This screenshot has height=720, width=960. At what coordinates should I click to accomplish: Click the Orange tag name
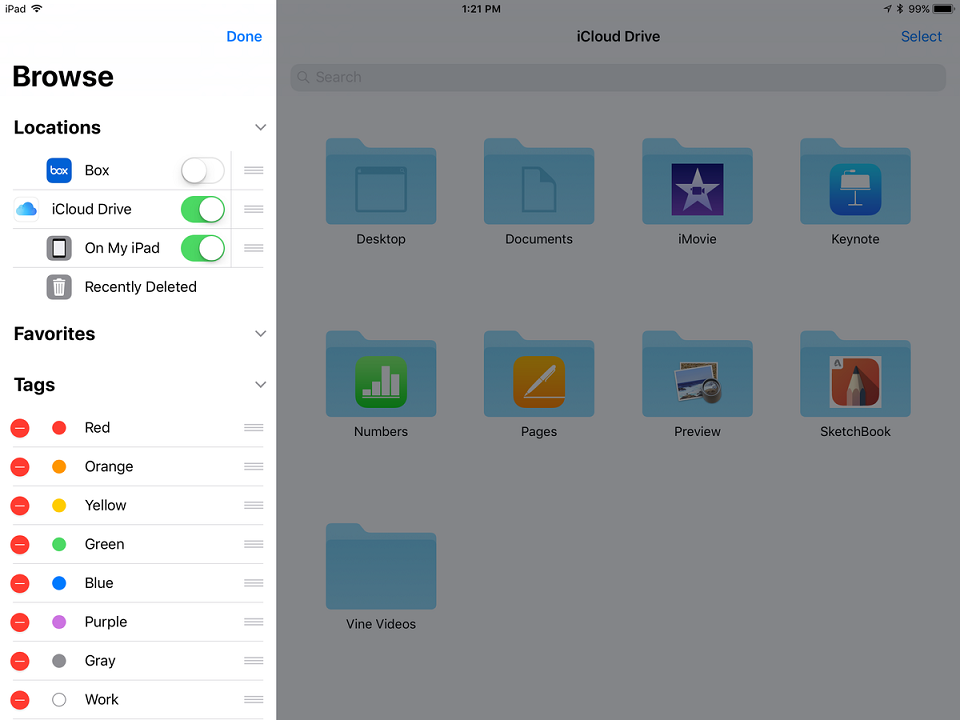[x=108, y=467]
